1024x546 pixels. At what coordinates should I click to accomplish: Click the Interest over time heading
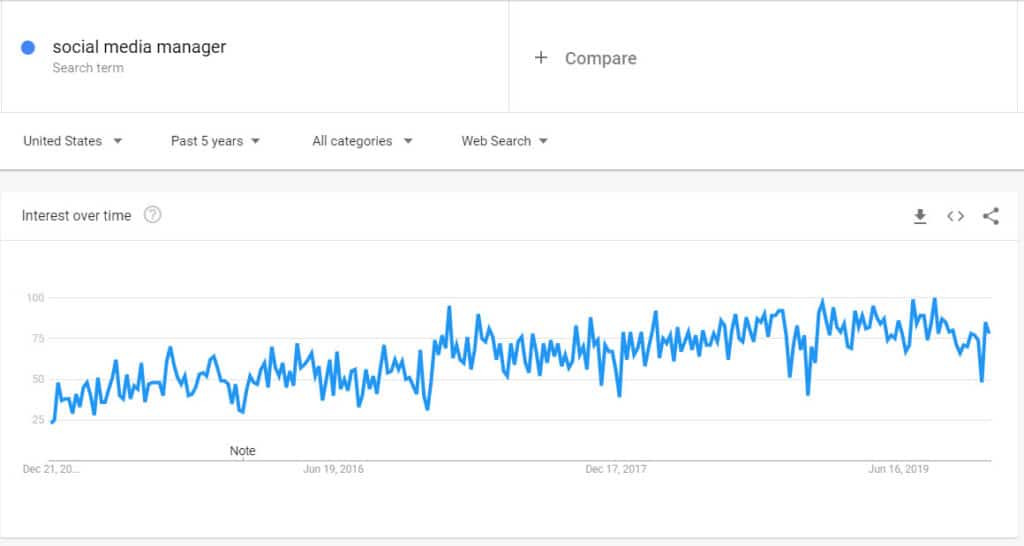click(76, 216)
